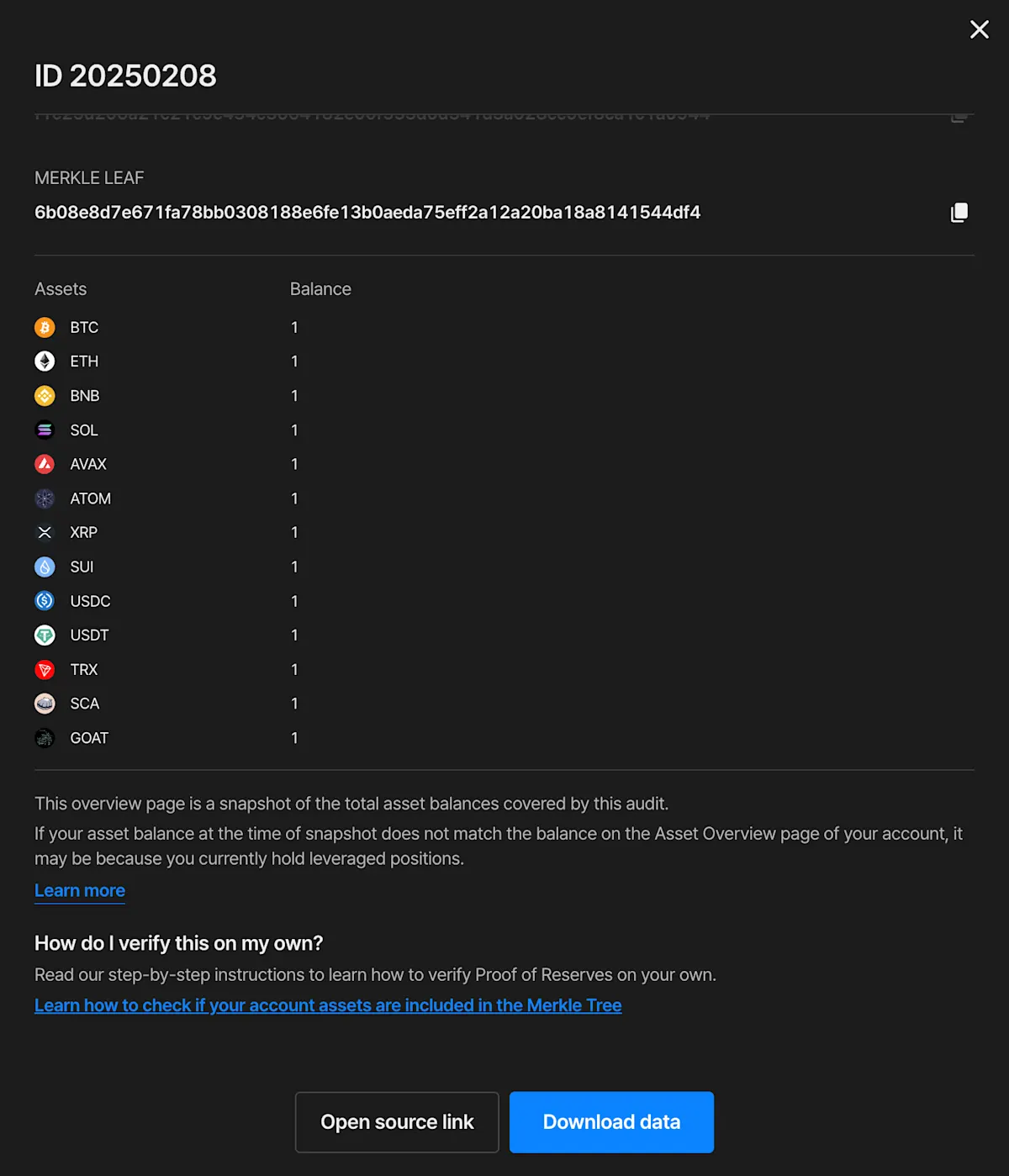Click the ETH coin icon
Screen dimensions: 1009x1176
(45, 361)
